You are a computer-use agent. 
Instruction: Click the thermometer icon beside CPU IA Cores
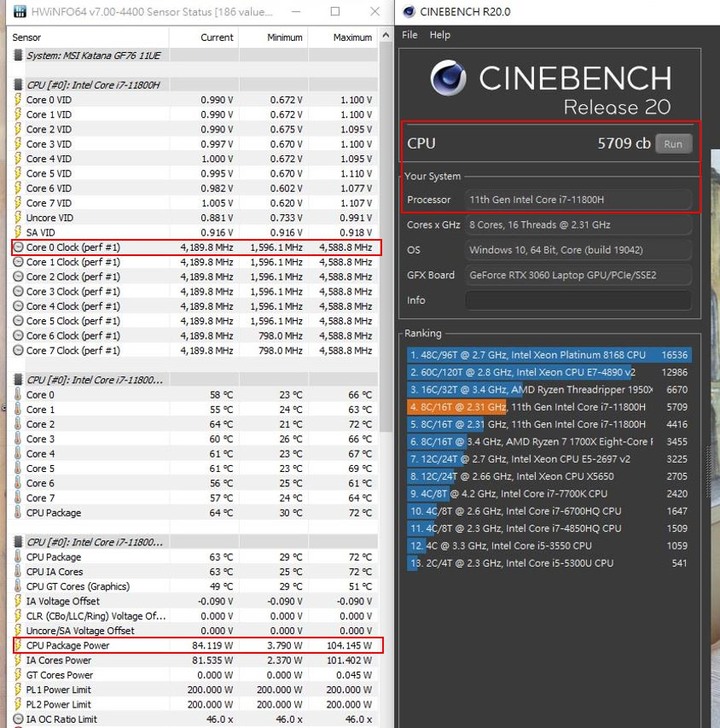pyautogui.click(x=18, y=571)
